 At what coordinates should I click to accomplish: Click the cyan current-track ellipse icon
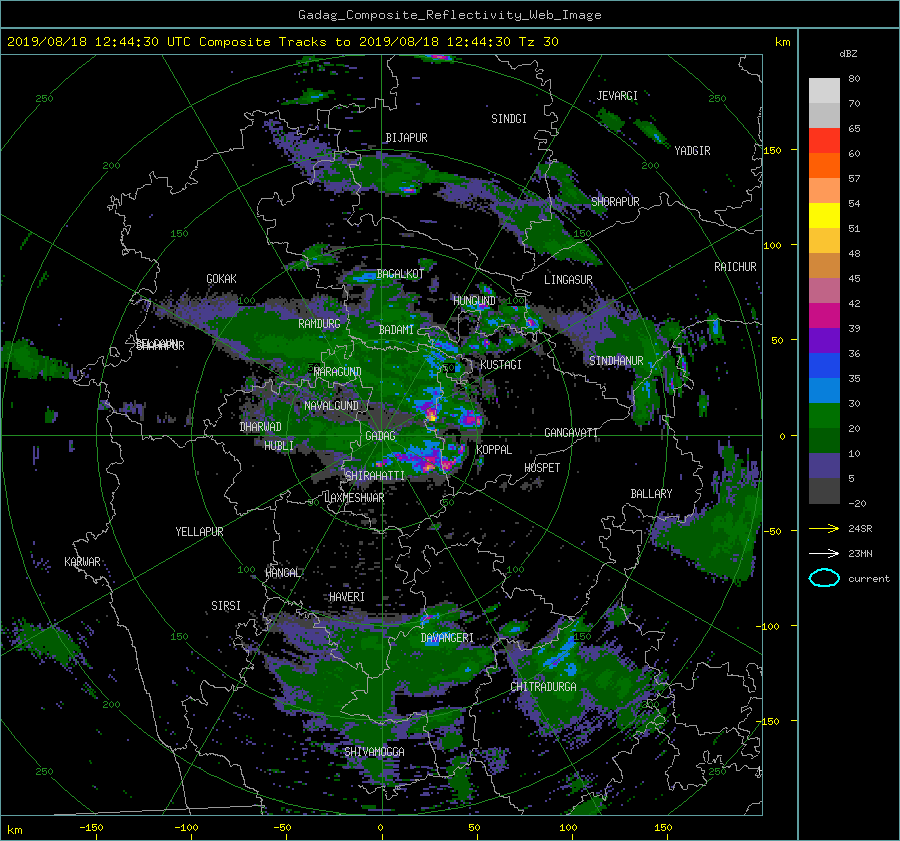(x=824, y=578)
